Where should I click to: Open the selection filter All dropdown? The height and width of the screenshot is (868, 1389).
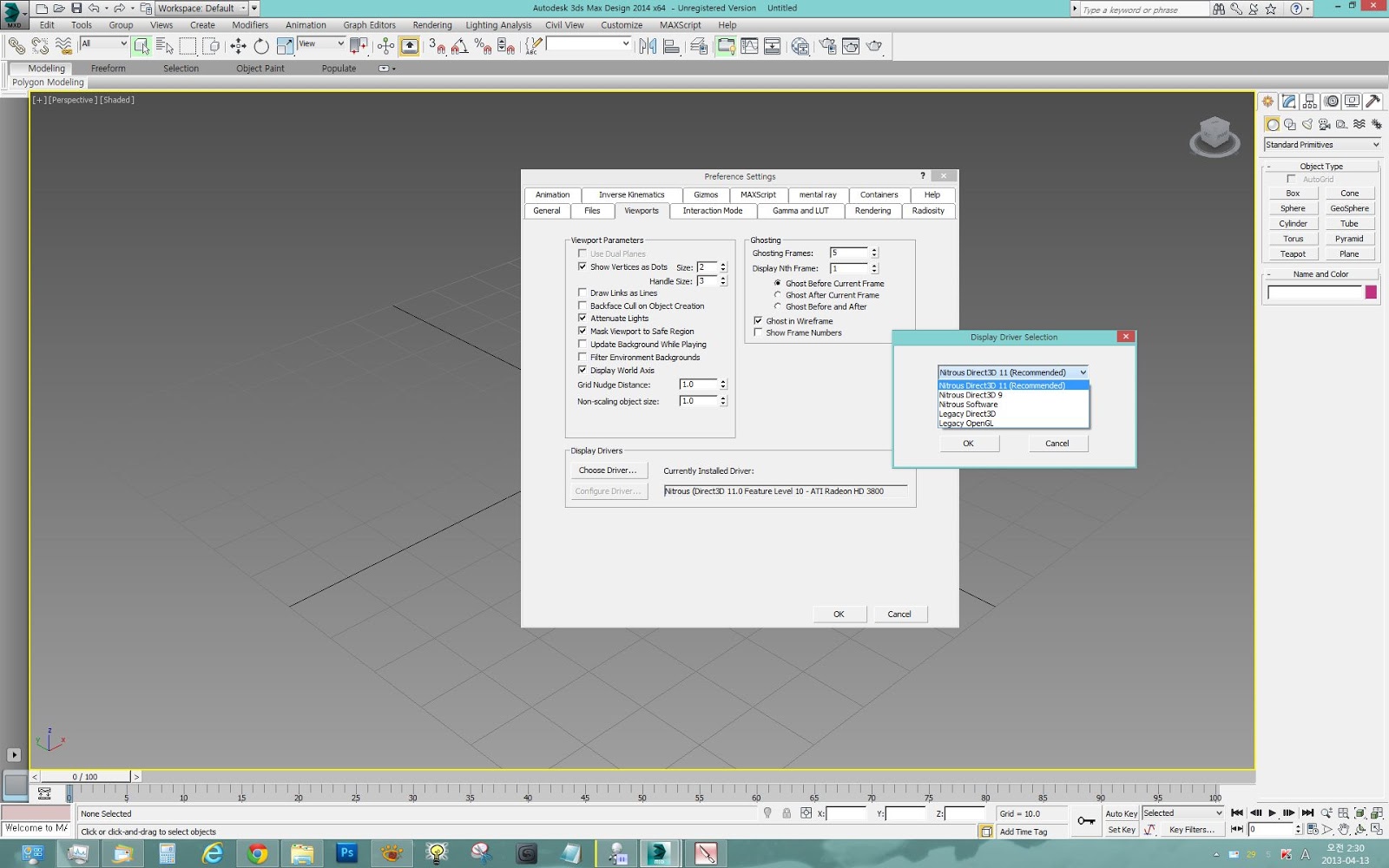pyautogui.click(x=104, y=43)
